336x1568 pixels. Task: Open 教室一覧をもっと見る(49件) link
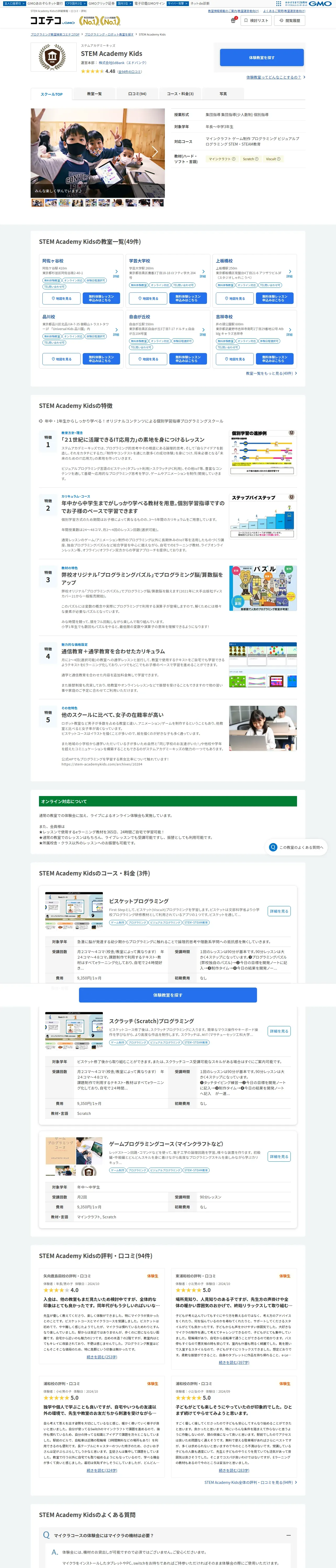click(x=271, y=373)
